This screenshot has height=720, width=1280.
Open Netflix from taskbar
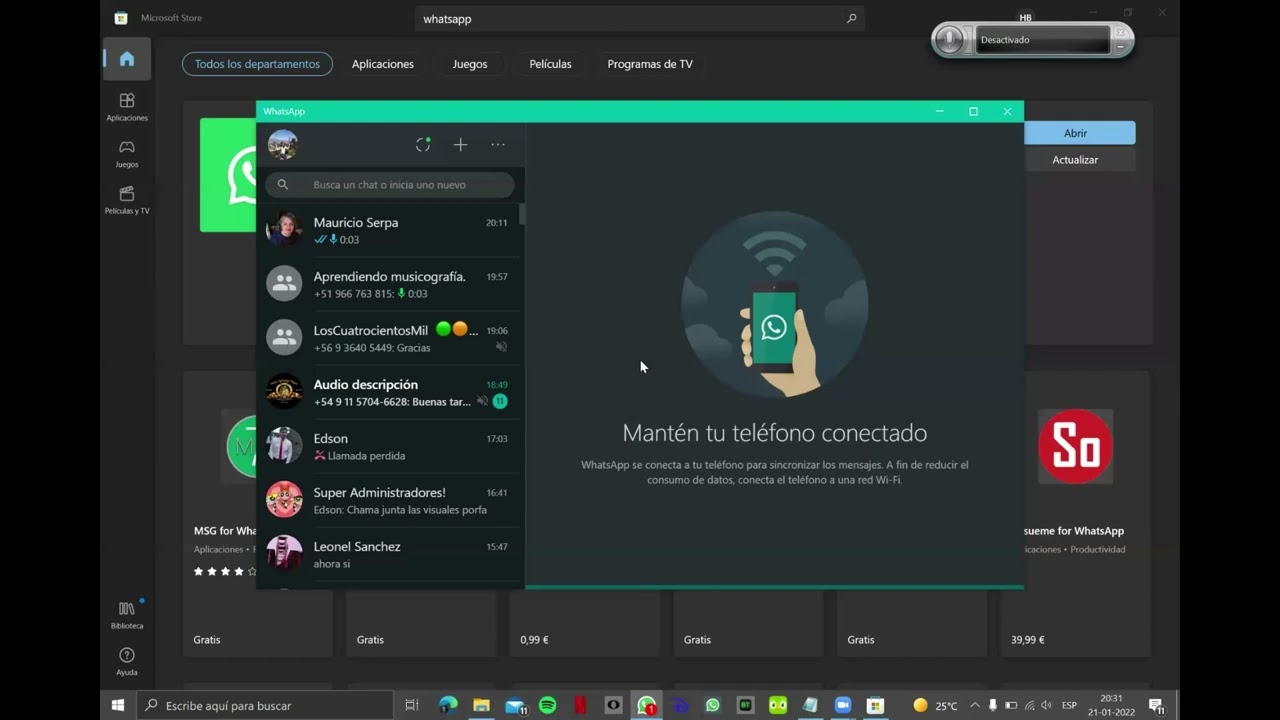click(x=580, y=705)
